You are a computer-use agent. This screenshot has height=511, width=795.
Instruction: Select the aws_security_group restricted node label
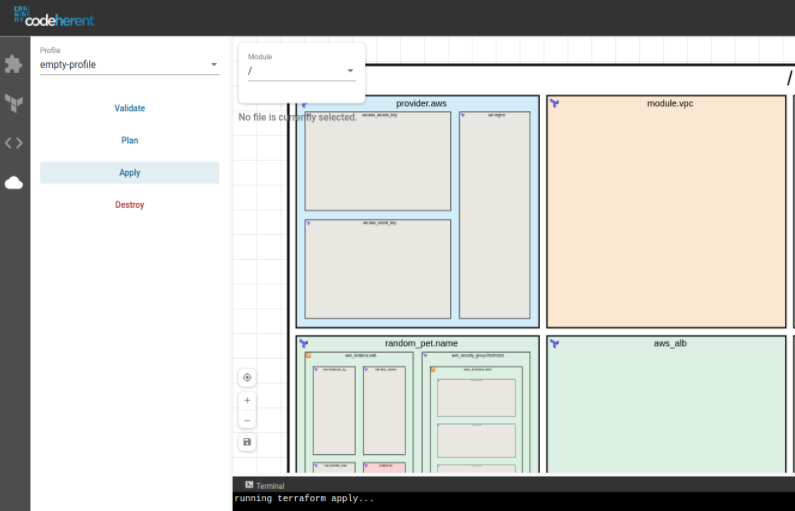click(478, 355)
